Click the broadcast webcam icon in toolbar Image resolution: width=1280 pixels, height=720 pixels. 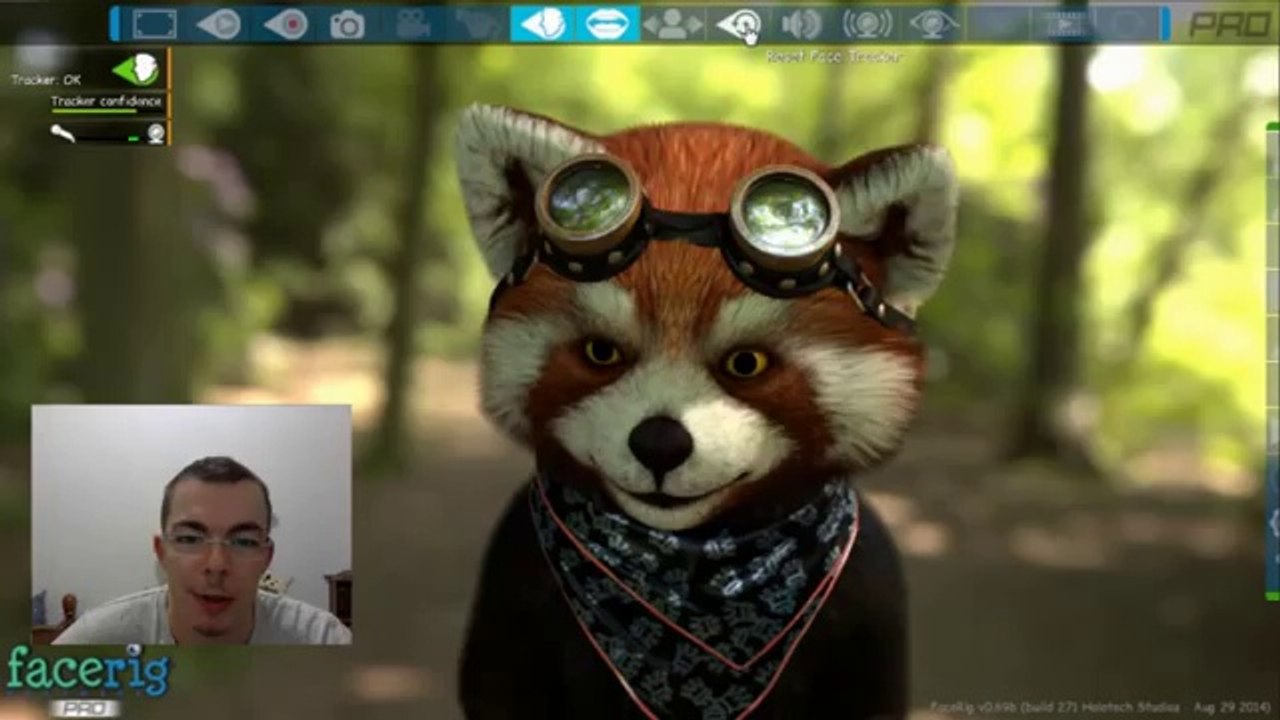(x=867, y=24)
